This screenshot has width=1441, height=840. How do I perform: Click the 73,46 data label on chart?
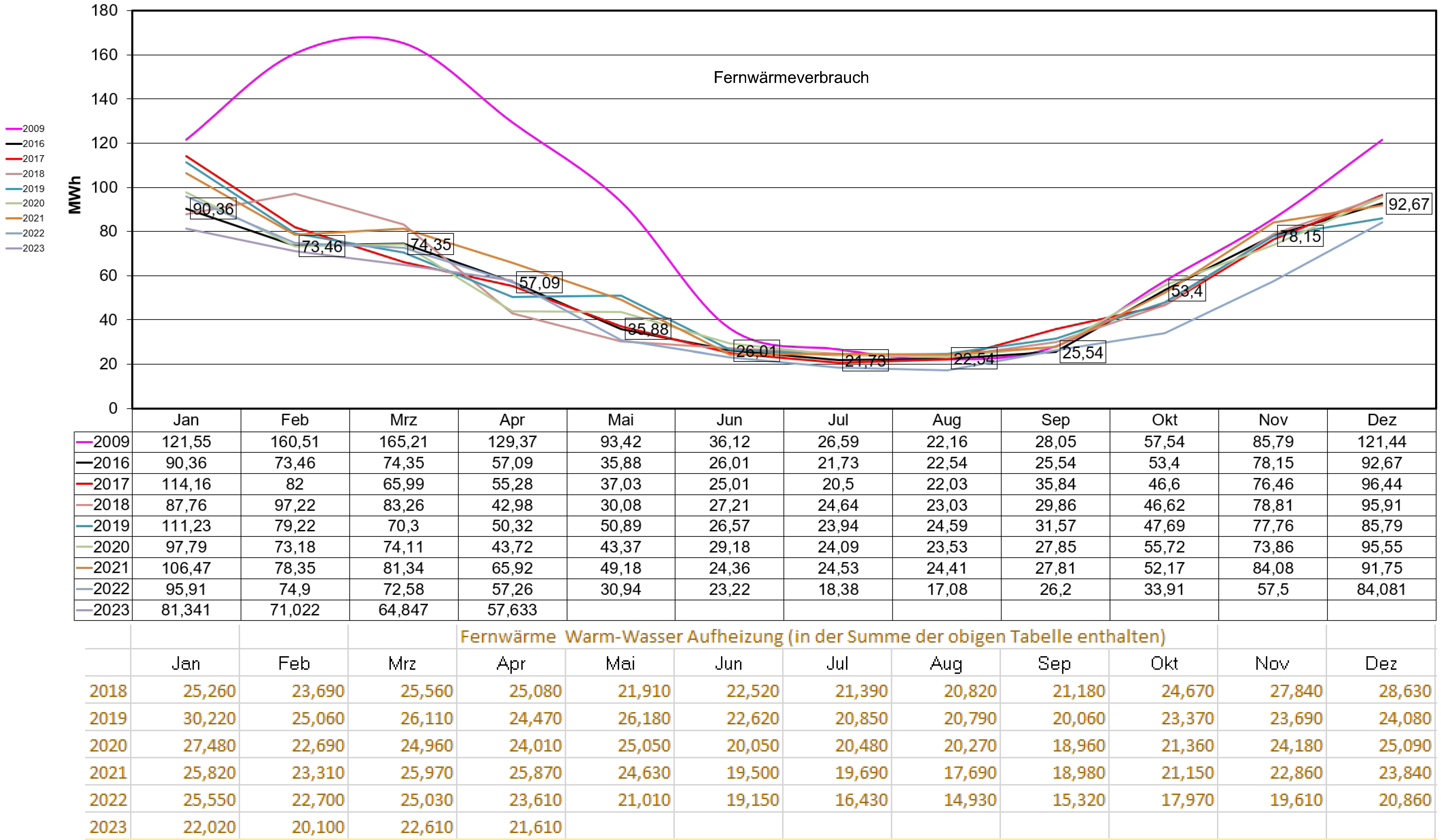[x=322, y=247]
